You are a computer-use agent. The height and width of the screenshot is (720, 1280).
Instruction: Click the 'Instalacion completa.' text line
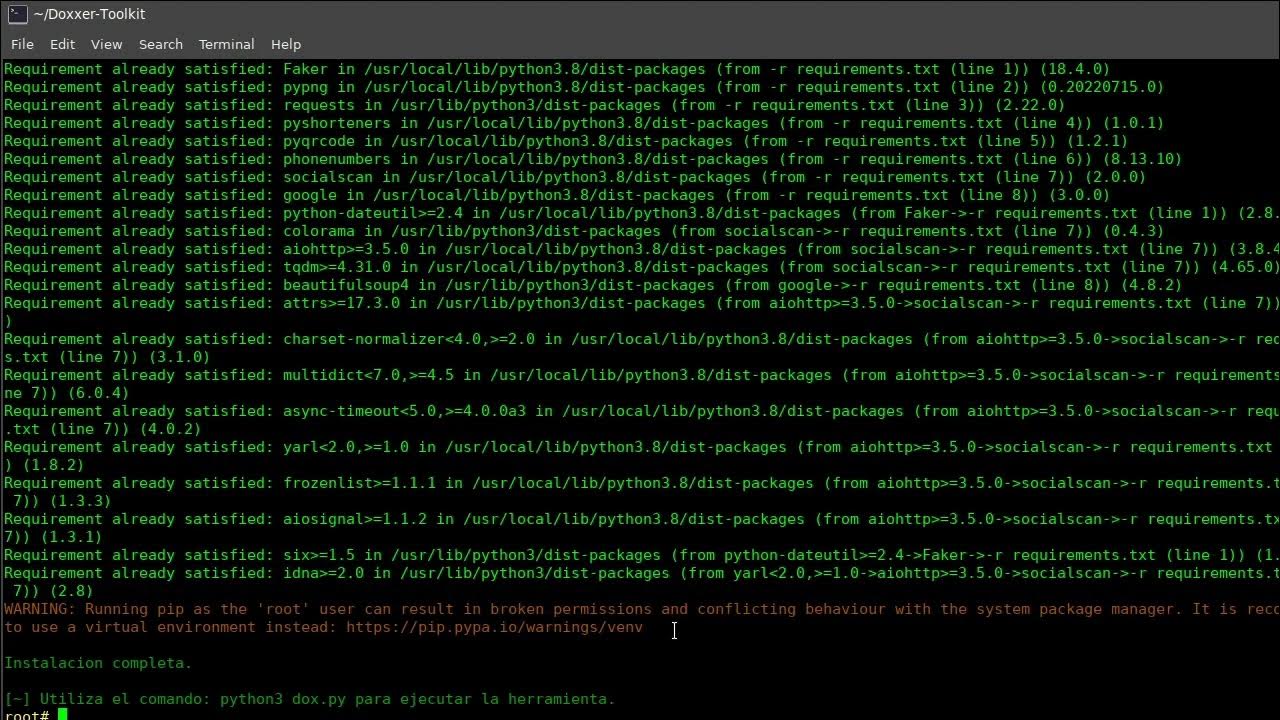[x=98, y=663]
